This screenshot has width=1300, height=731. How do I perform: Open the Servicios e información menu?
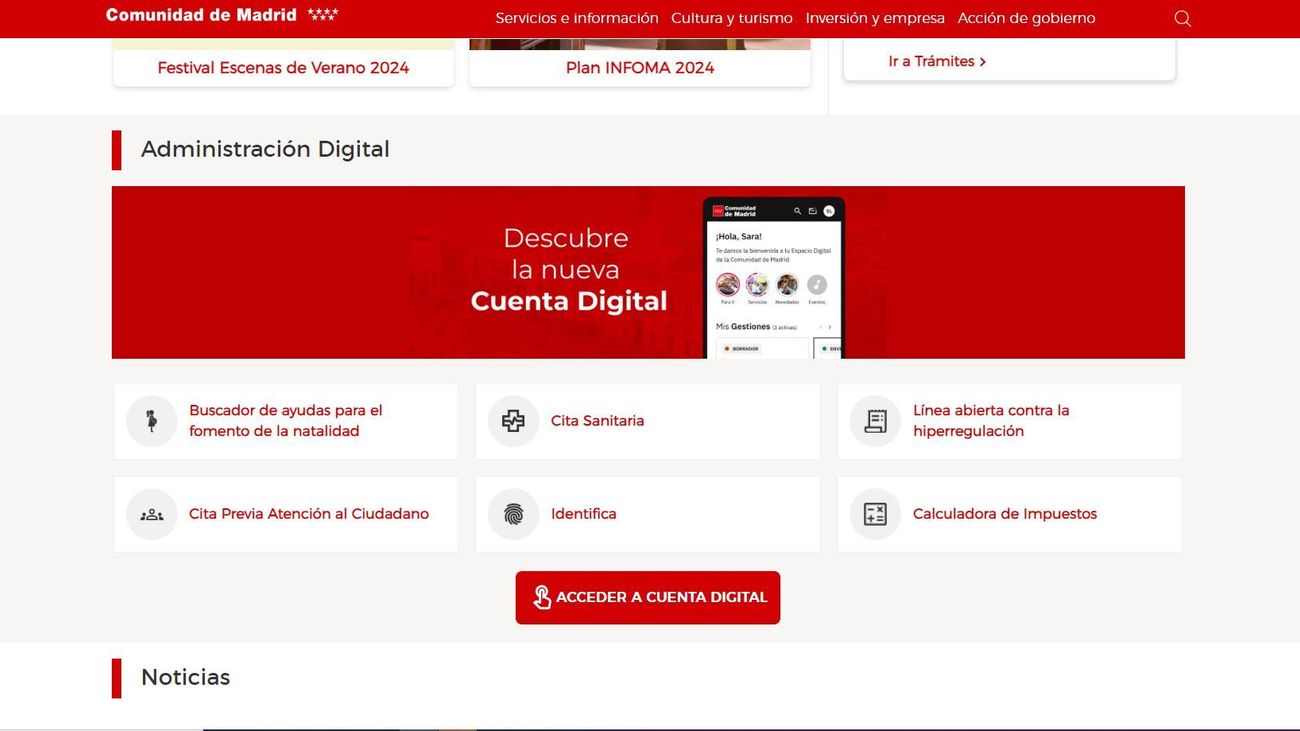click(x=577, y=18)
